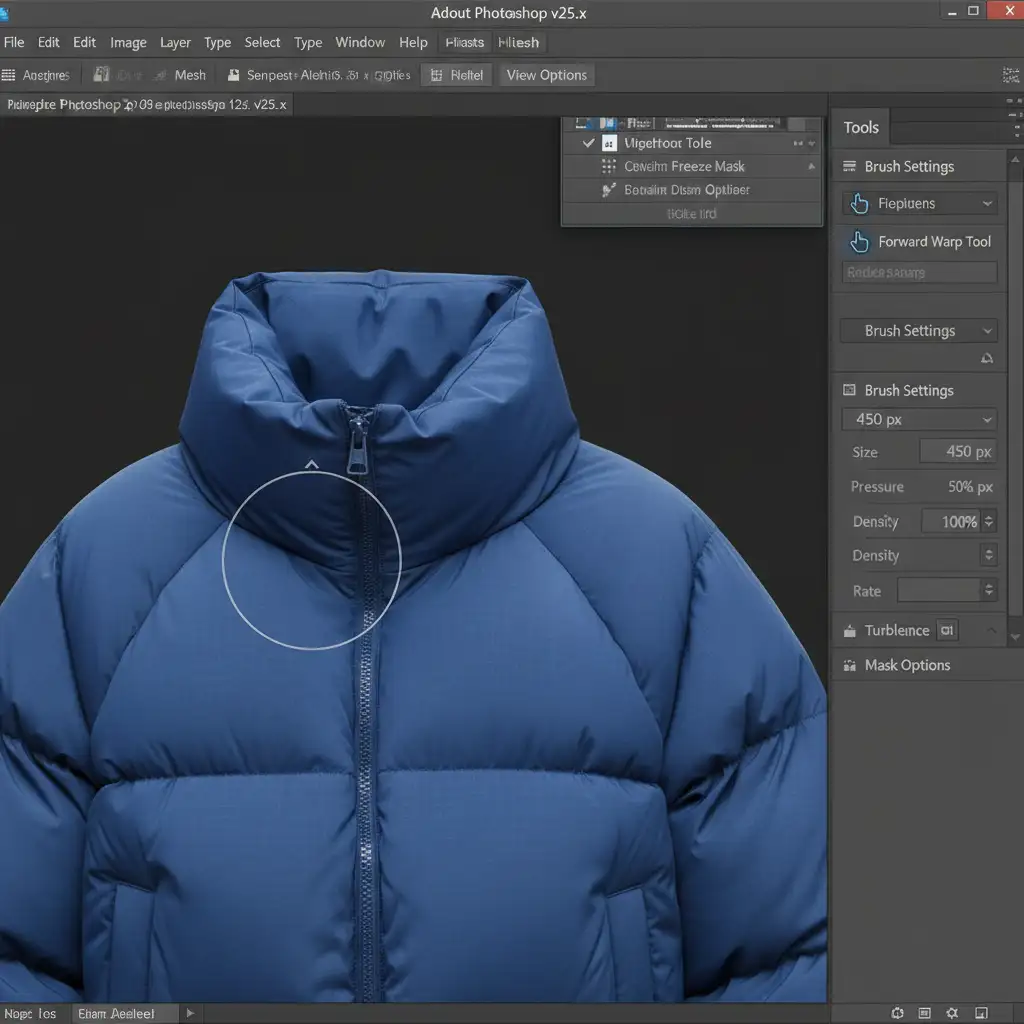Click the Turbulence icon in the panel
The image size is (1024, 1024).
coord(850,631)
